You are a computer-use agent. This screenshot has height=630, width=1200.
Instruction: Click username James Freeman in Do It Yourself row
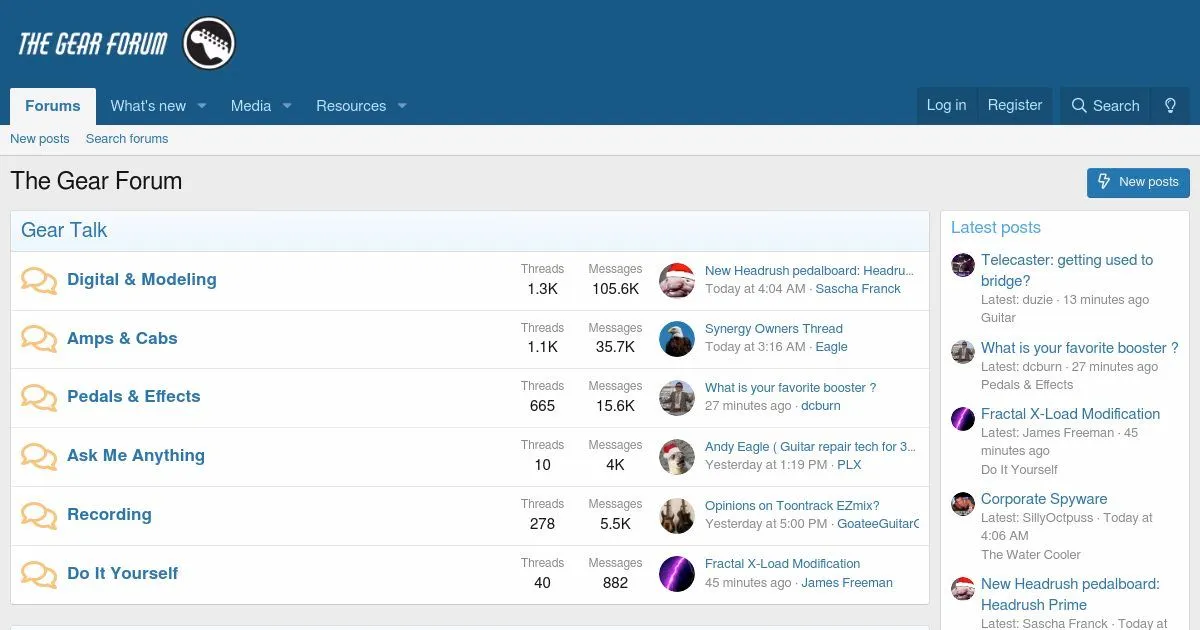pos(847,582)
